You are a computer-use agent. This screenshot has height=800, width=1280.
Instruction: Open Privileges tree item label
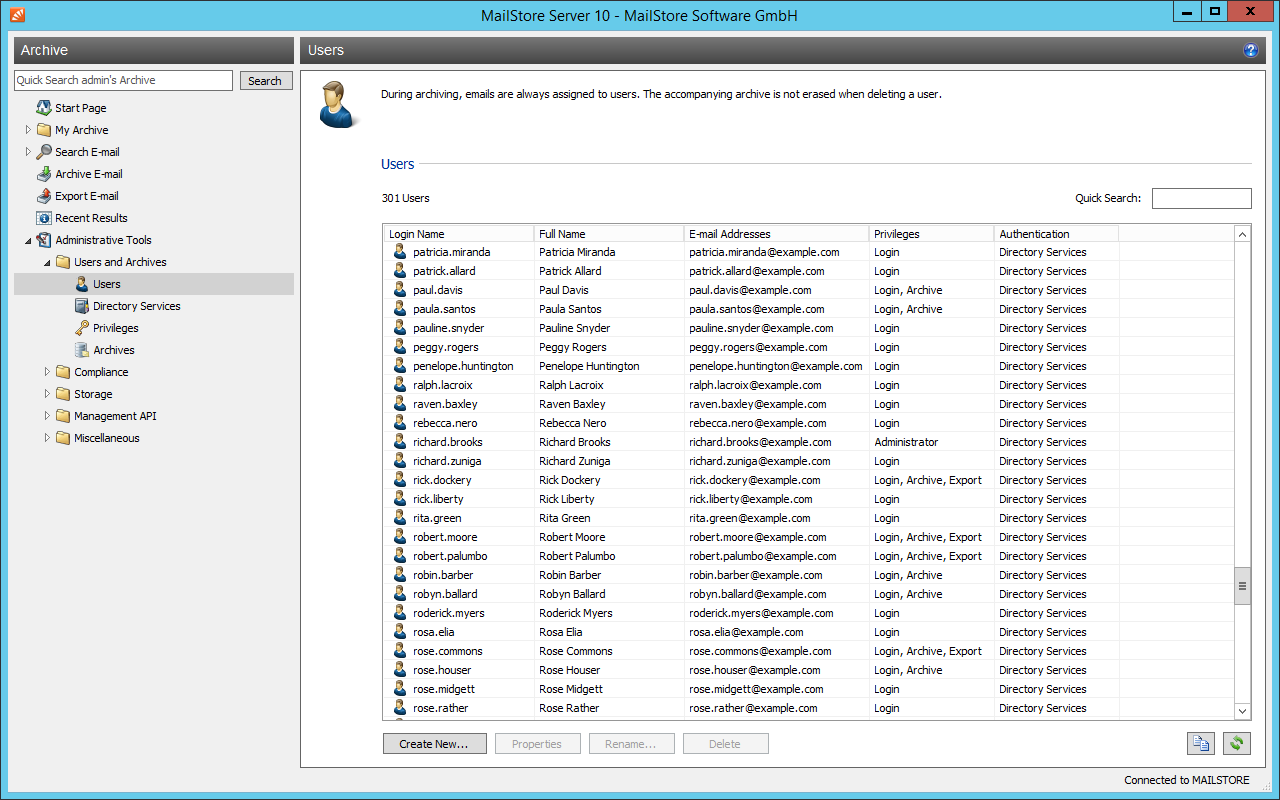116,328
